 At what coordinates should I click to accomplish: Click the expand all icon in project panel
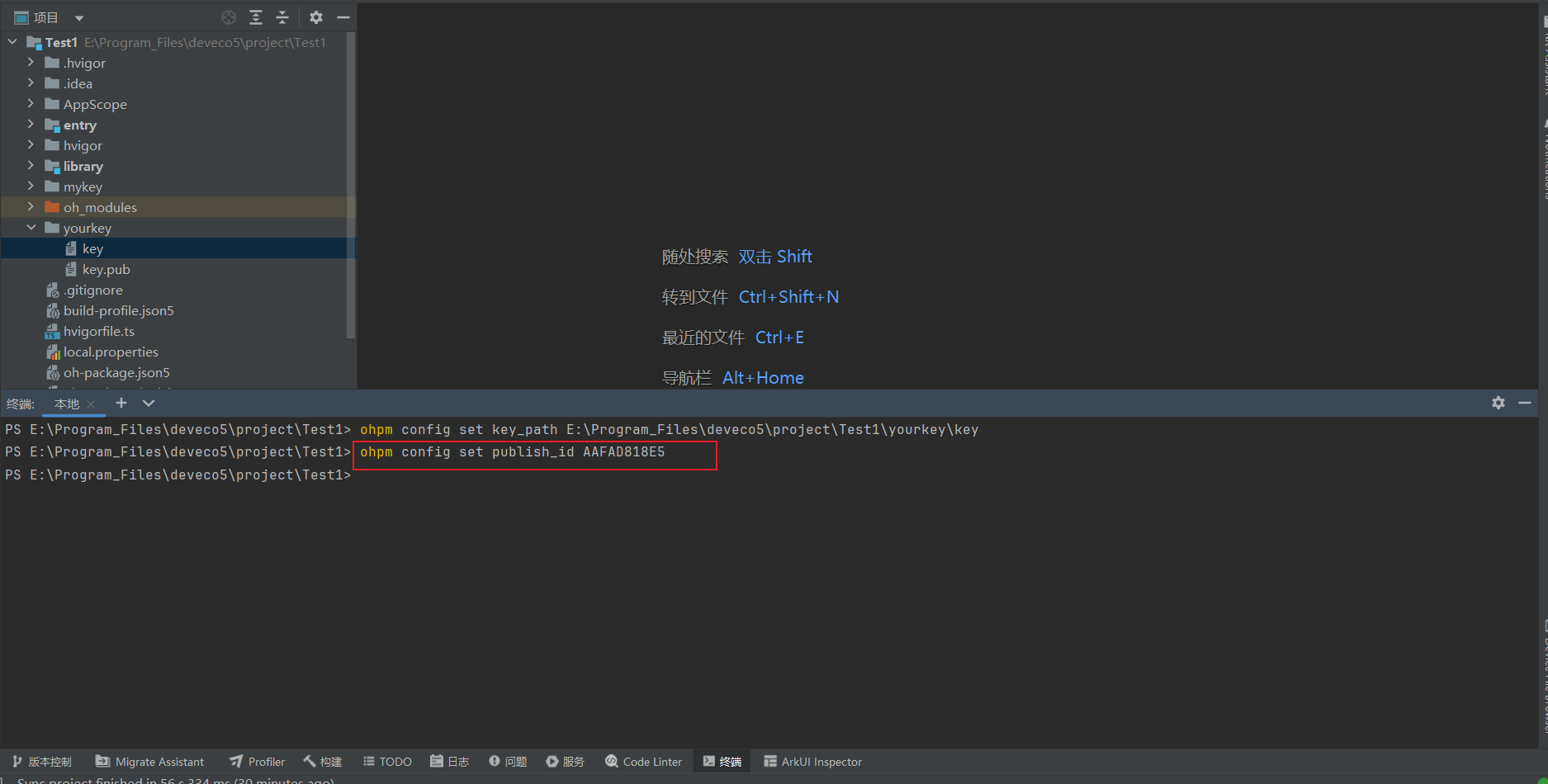tap(256, 17)
